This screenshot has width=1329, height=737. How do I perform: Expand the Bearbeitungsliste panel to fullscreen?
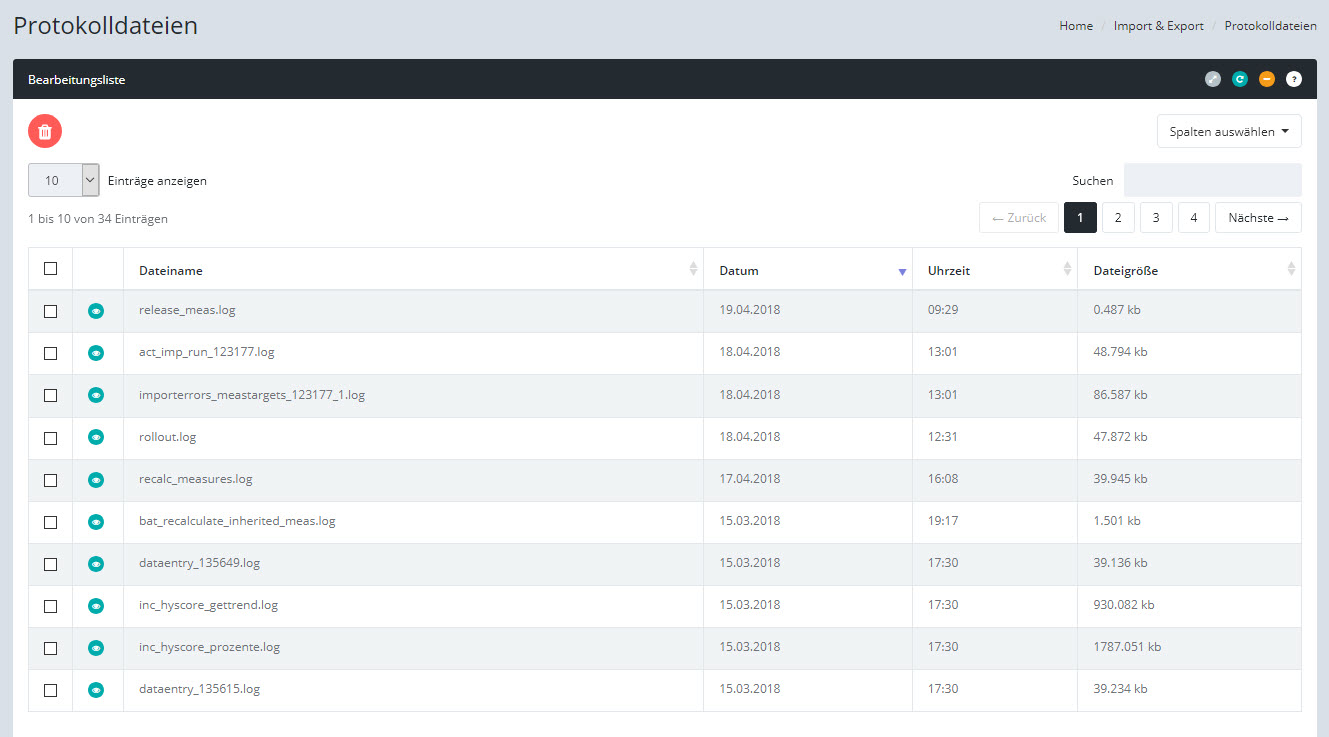pos(1213,79)
